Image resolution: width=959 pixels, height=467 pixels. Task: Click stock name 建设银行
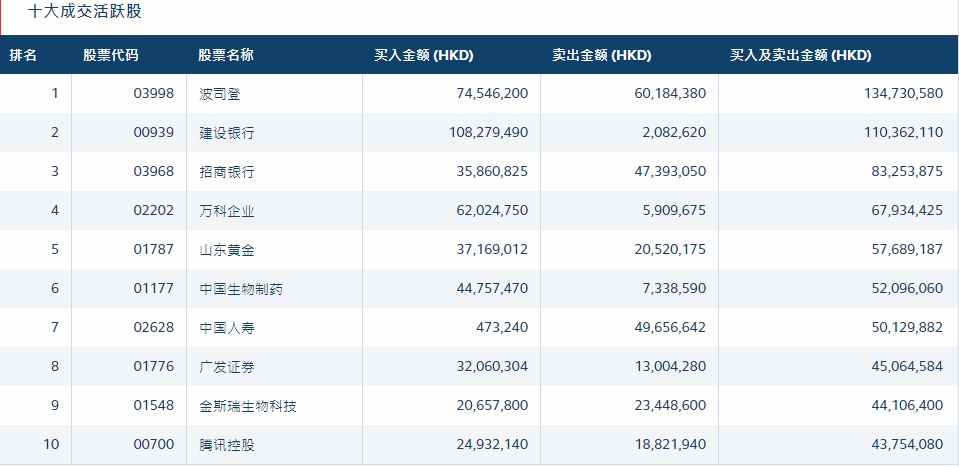click(227, 133)
